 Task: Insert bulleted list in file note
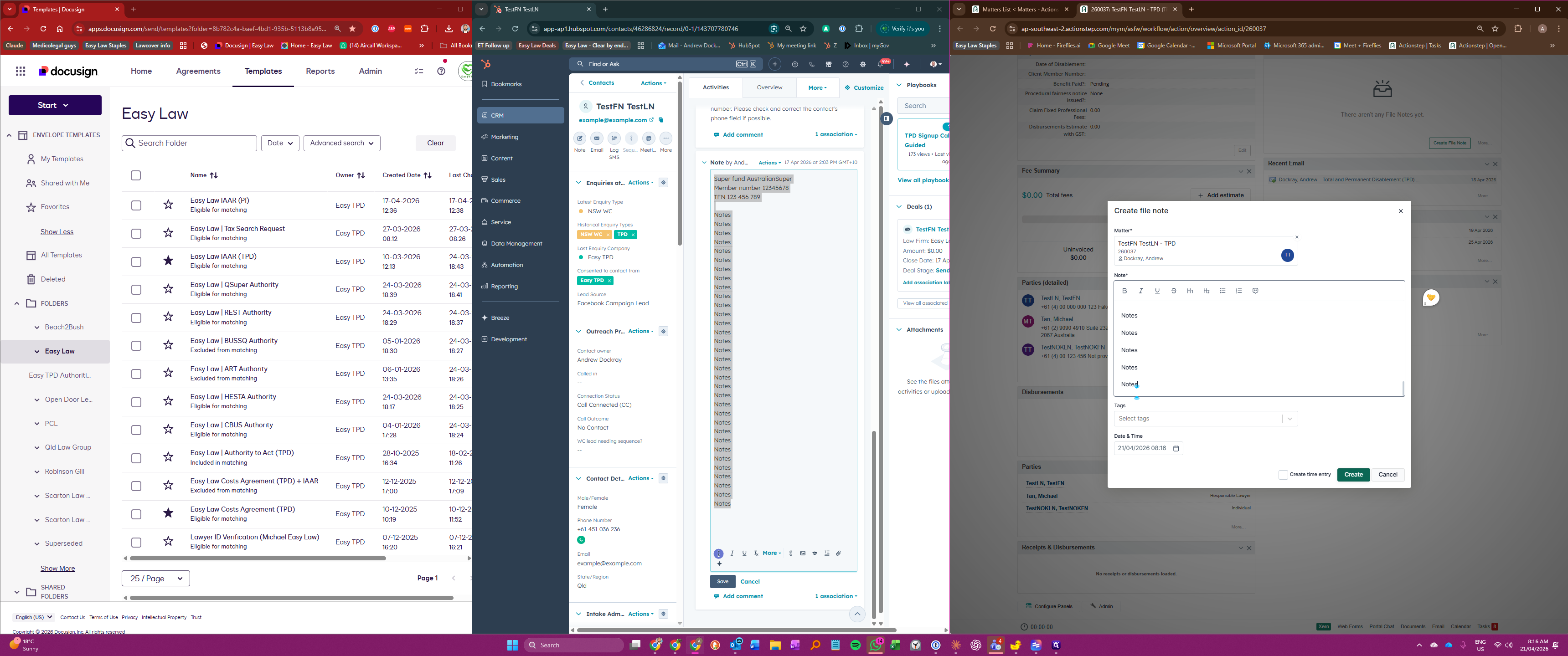coord(1222,291)
